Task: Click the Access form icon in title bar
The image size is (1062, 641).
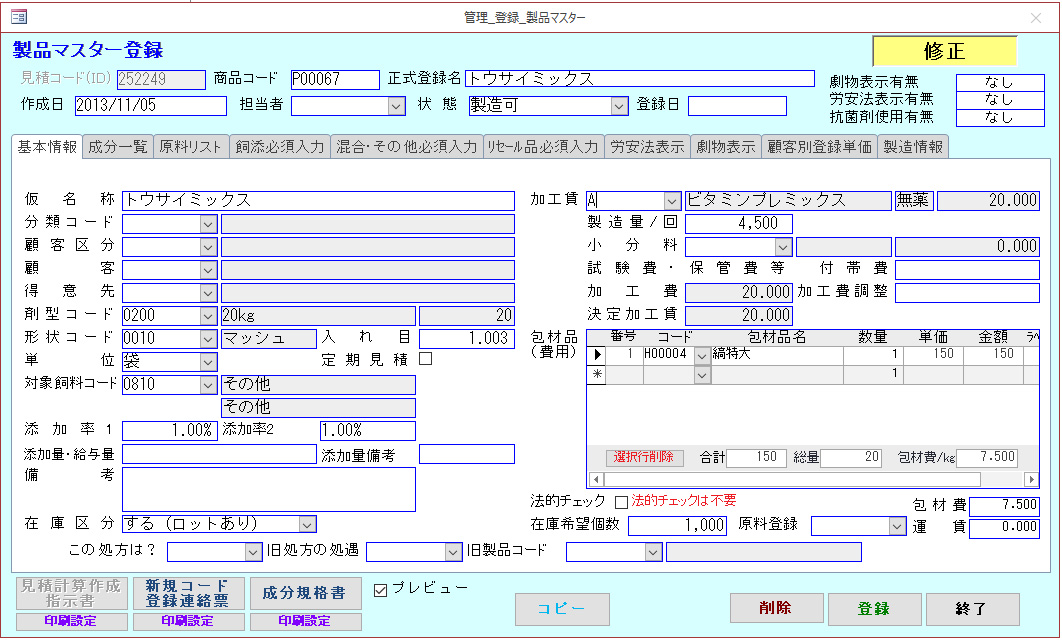Action: (x=18, y=17)
